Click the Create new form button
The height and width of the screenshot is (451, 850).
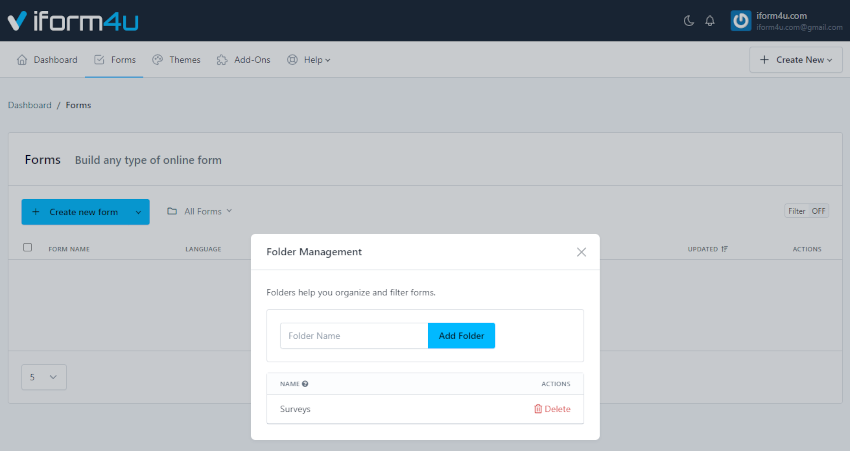75,212
